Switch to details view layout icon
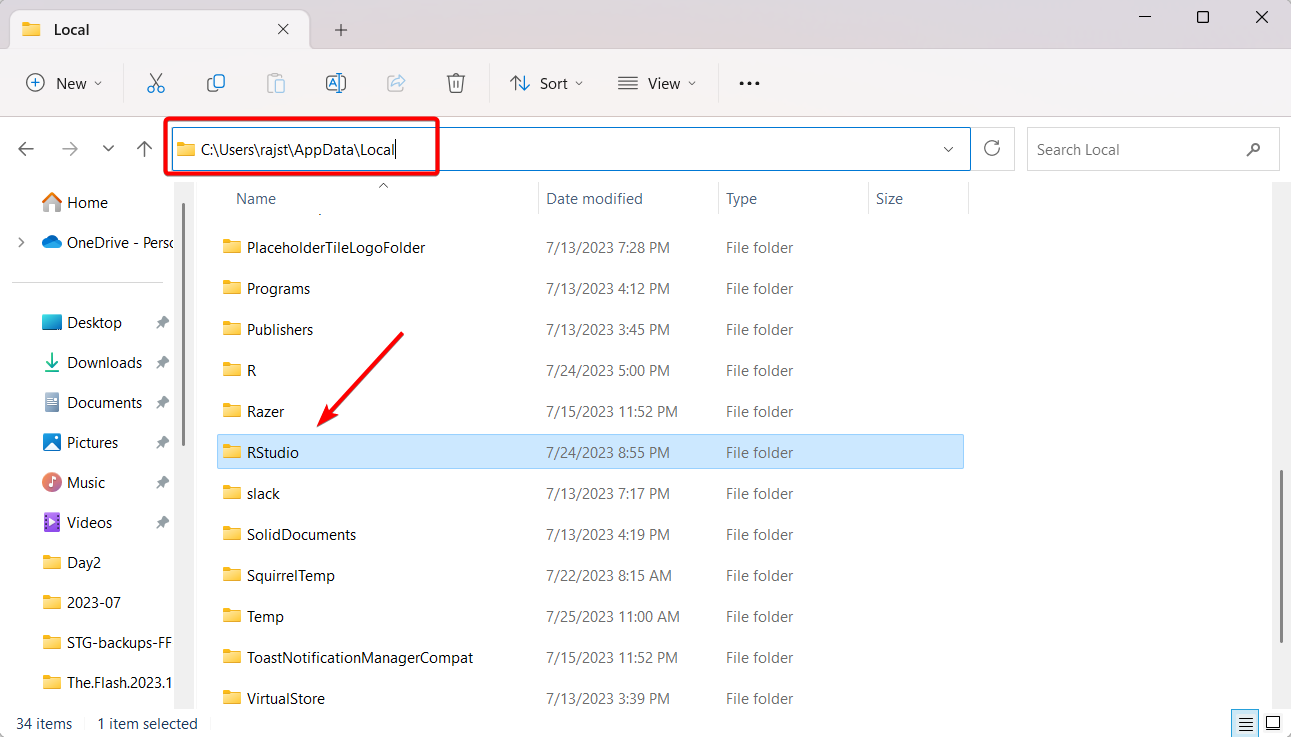 tap(1244, 722)
